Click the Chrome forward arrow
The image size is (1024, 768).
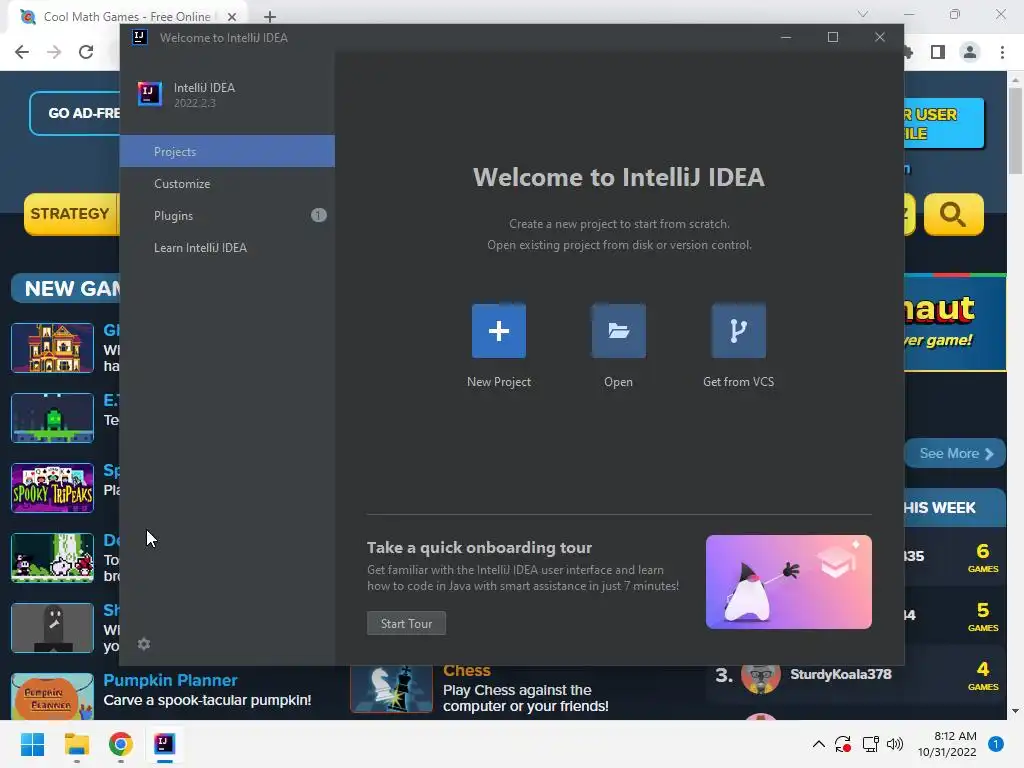click(54, 52)
